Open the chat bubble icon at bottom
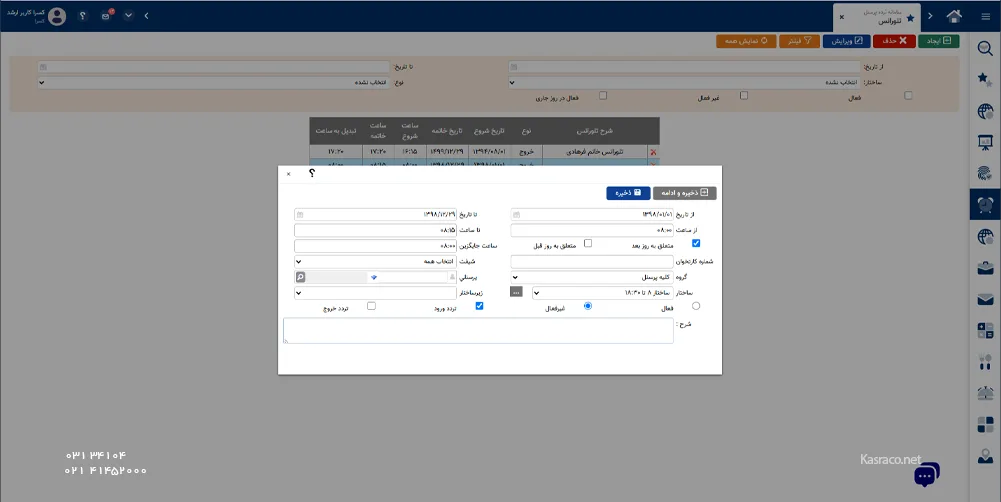This screenshot has height=502, width=1001. pyautogui.click(x=926, y=475)
